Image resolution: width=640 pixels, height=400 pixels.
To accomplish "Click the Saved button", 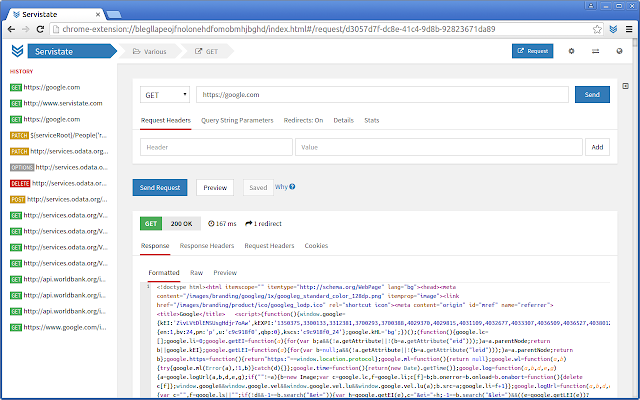I will click(258, 187).
